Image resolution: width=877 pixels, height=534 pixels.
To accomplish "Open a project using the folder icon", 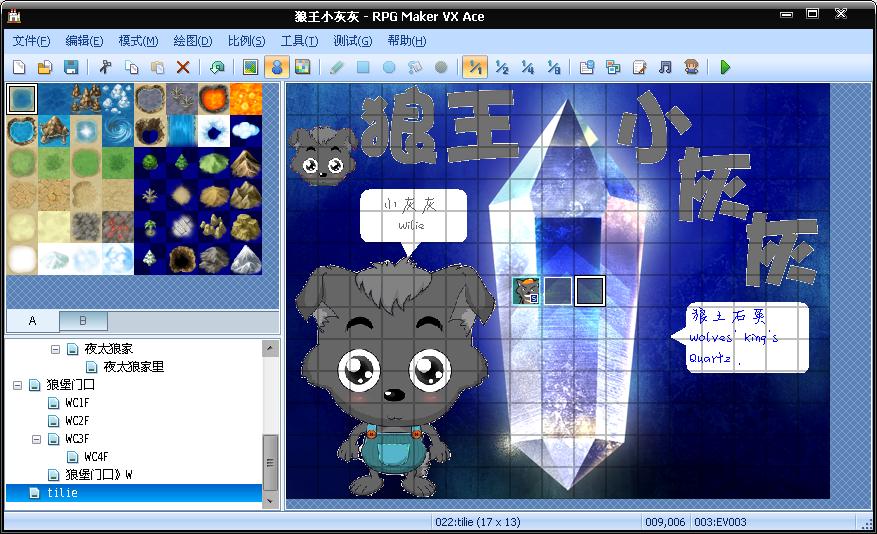I will [45, 67].
